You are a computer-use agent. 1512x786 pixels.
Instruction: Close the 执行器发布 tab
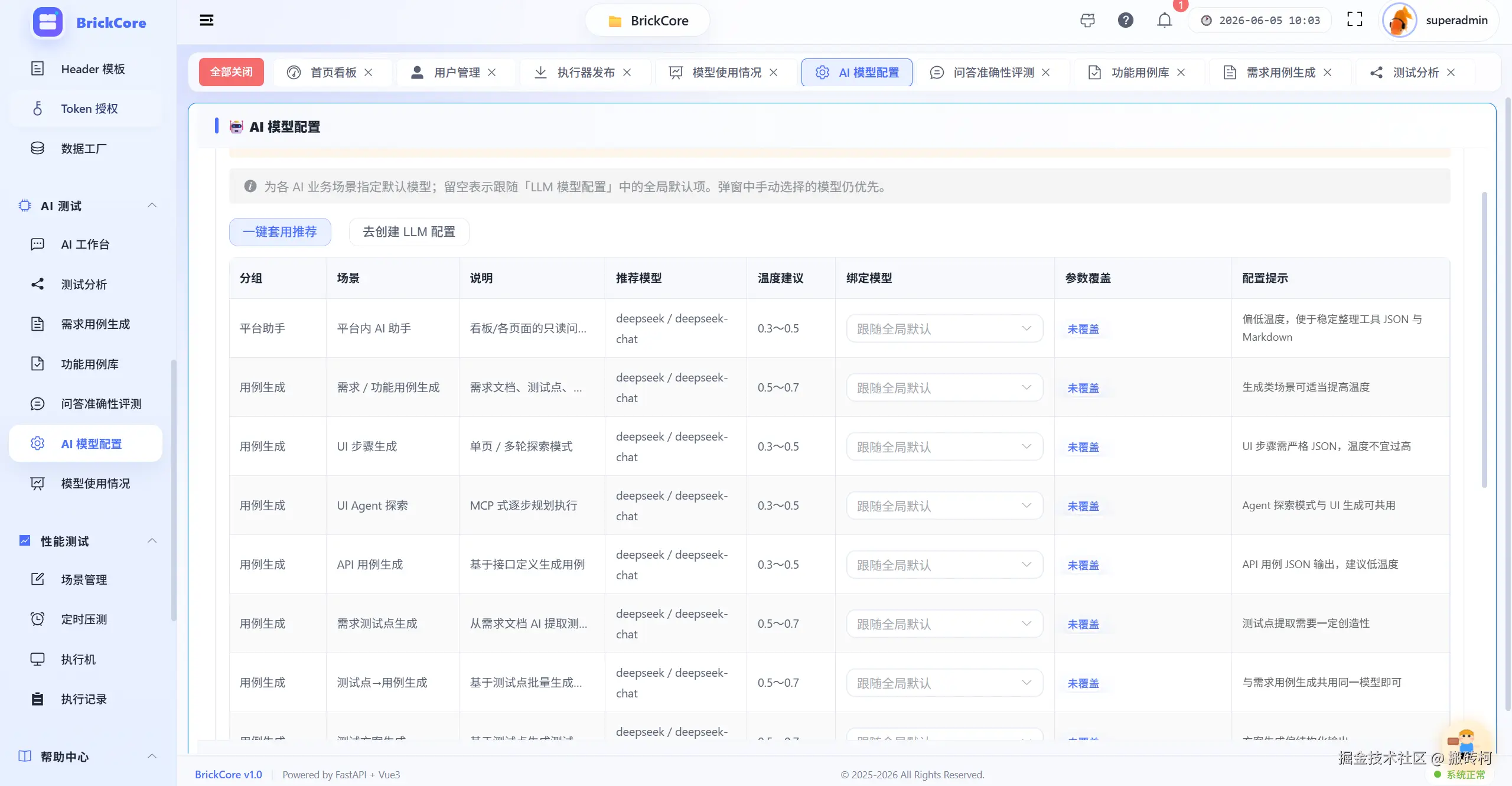click(x=627, y=72)
